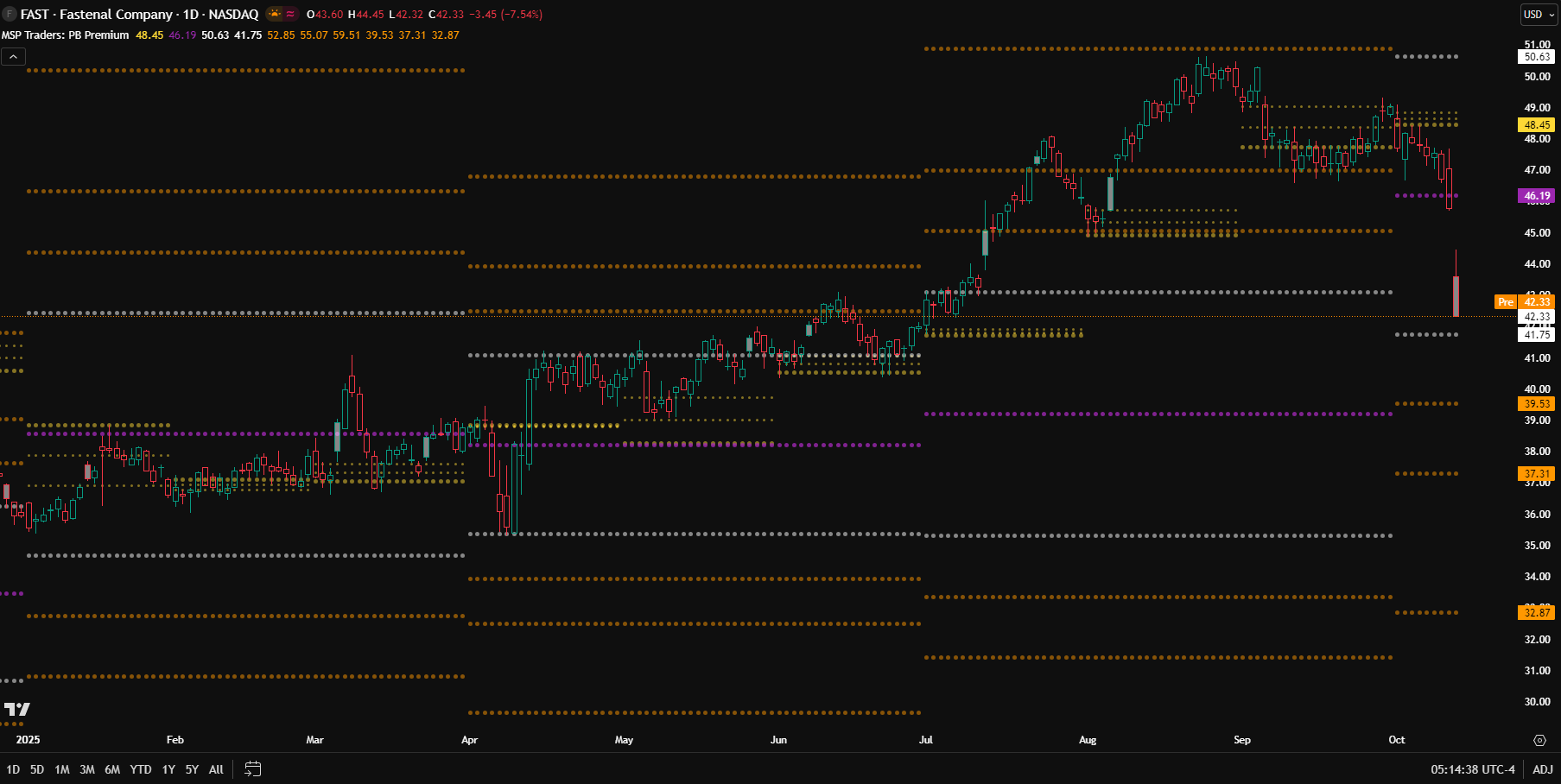Click the purple 46.19 price label
Viewport: 1561px width, 784px height.
click(1536, 196)
